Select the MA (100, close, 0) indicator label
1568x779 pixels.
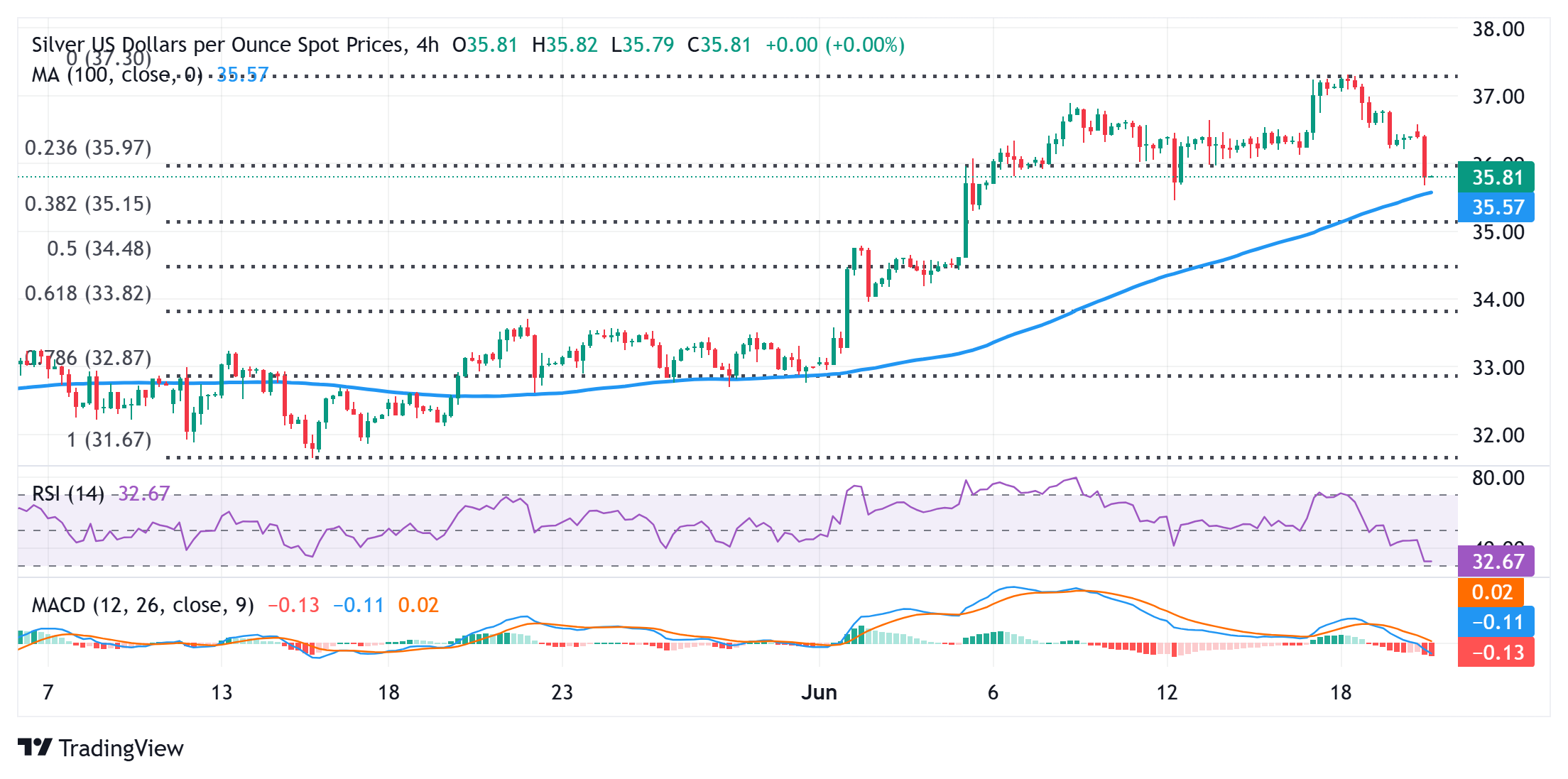click(117, 75)
